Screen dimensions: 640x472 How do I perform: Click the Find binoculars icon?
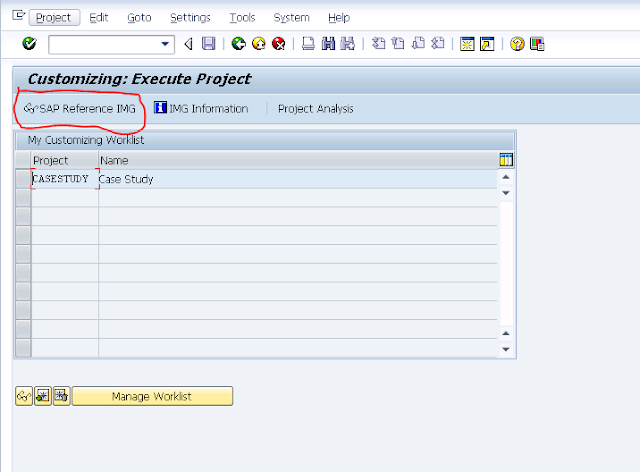click(x=328, y=43)
